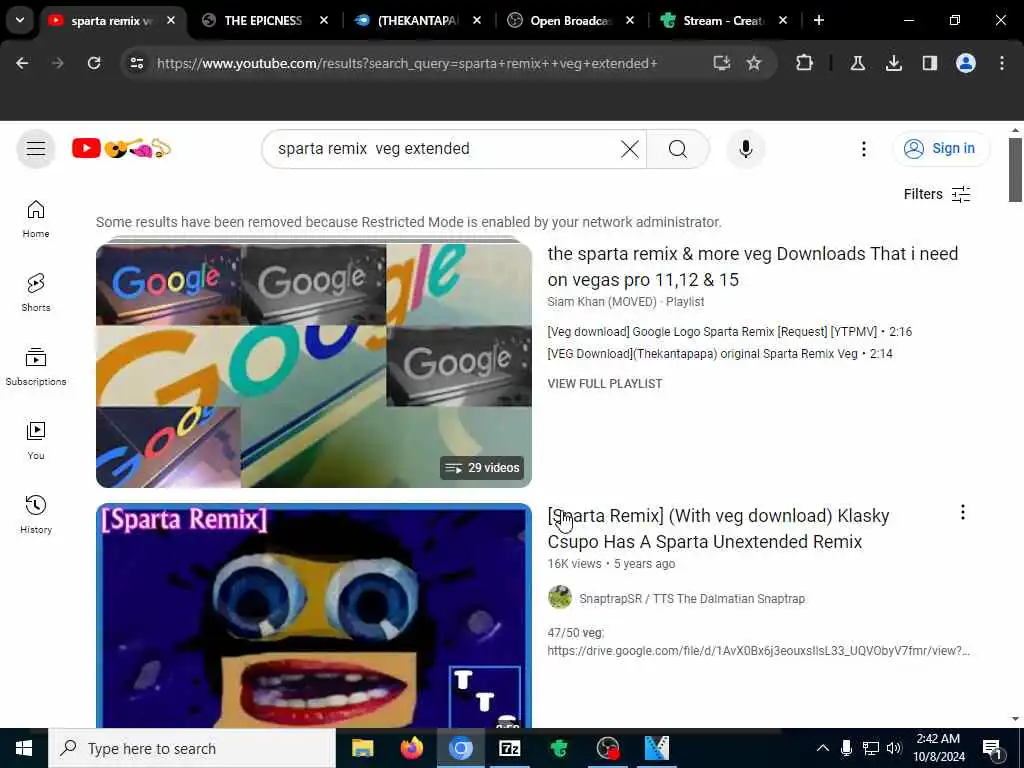Image resolution: width=1024 pixels, height=768 pixels.
Task: Open the browser extensions puzzle icon
Action: click(x=805, y=63)
